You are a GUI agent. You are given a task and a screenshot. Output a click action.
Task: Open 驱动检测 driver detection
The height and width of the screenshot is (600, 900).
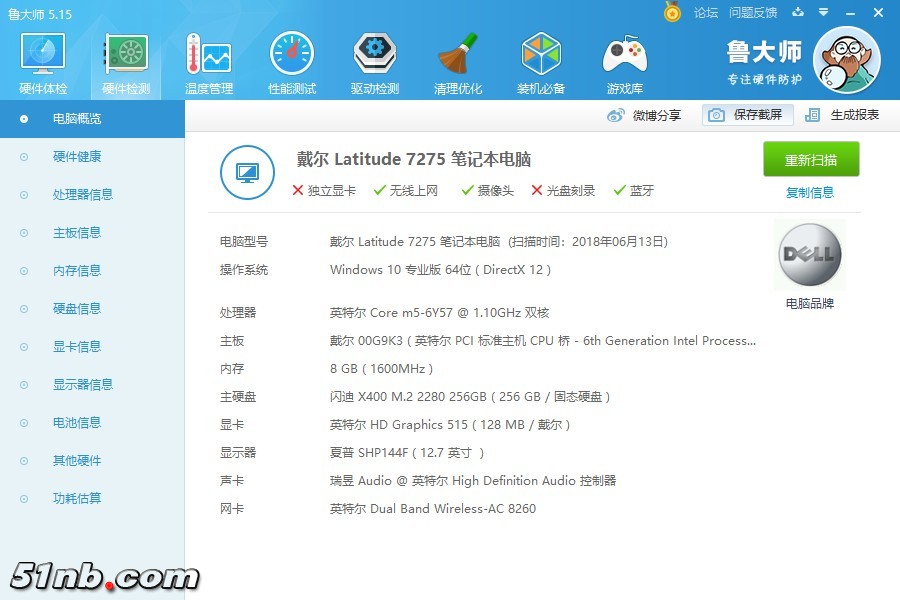tap(374, 60)
